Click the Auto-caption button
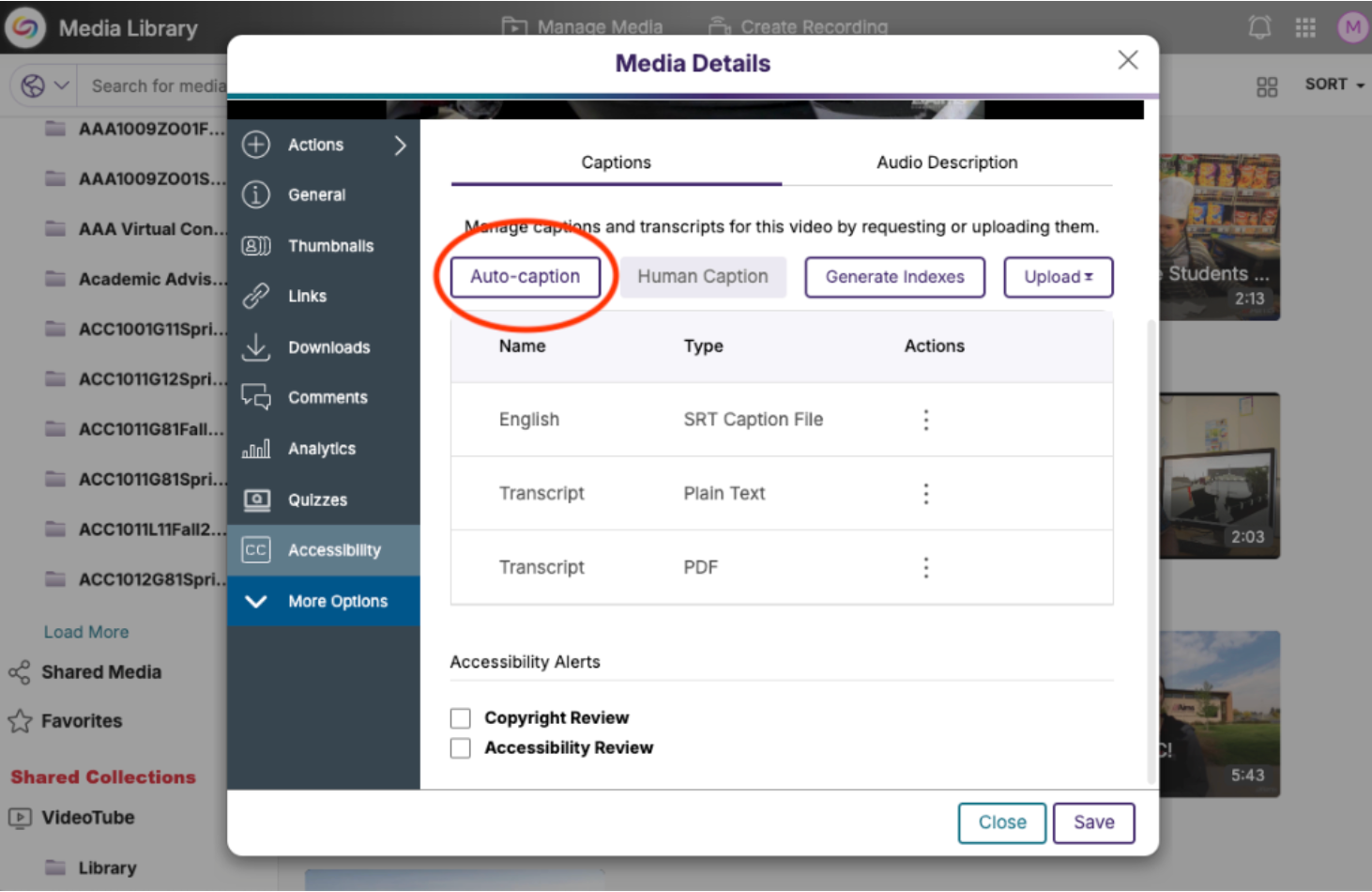 526,277
